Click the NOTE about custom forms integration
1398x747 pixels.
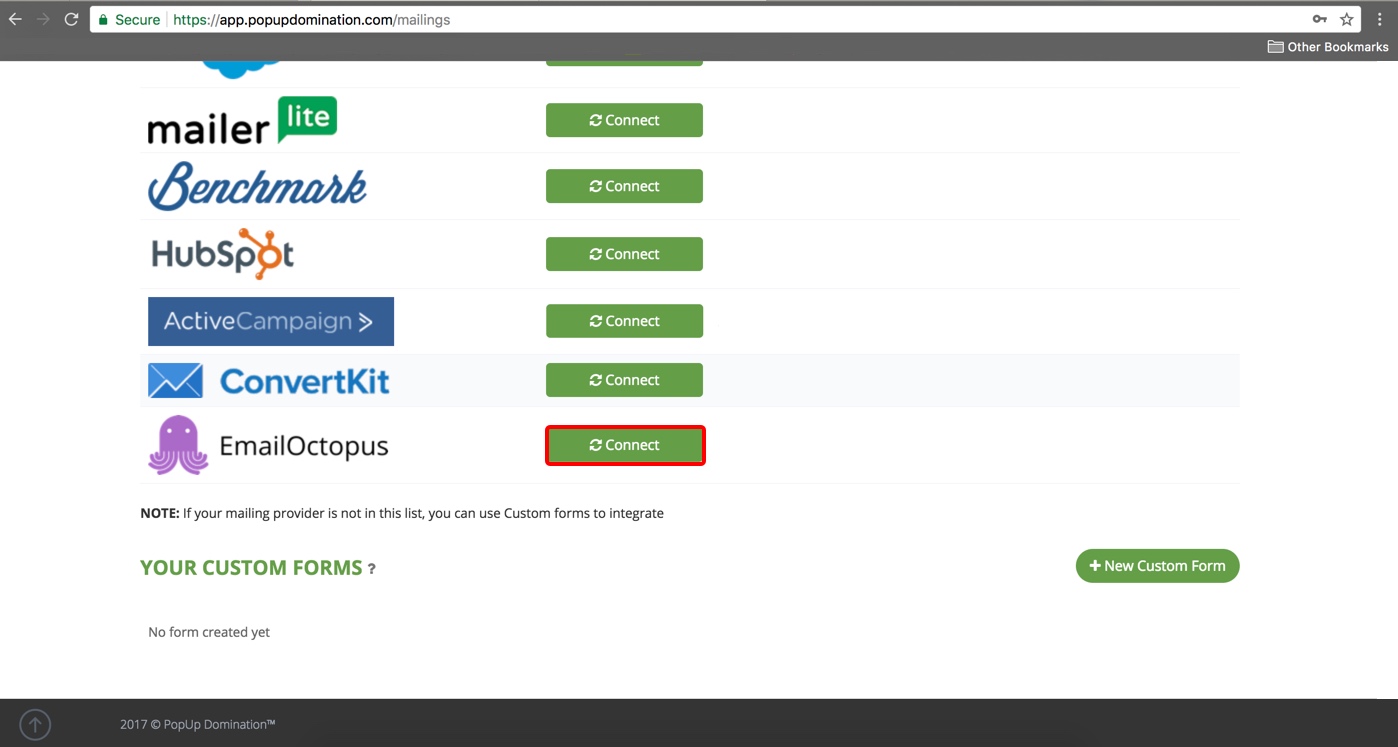402,513
